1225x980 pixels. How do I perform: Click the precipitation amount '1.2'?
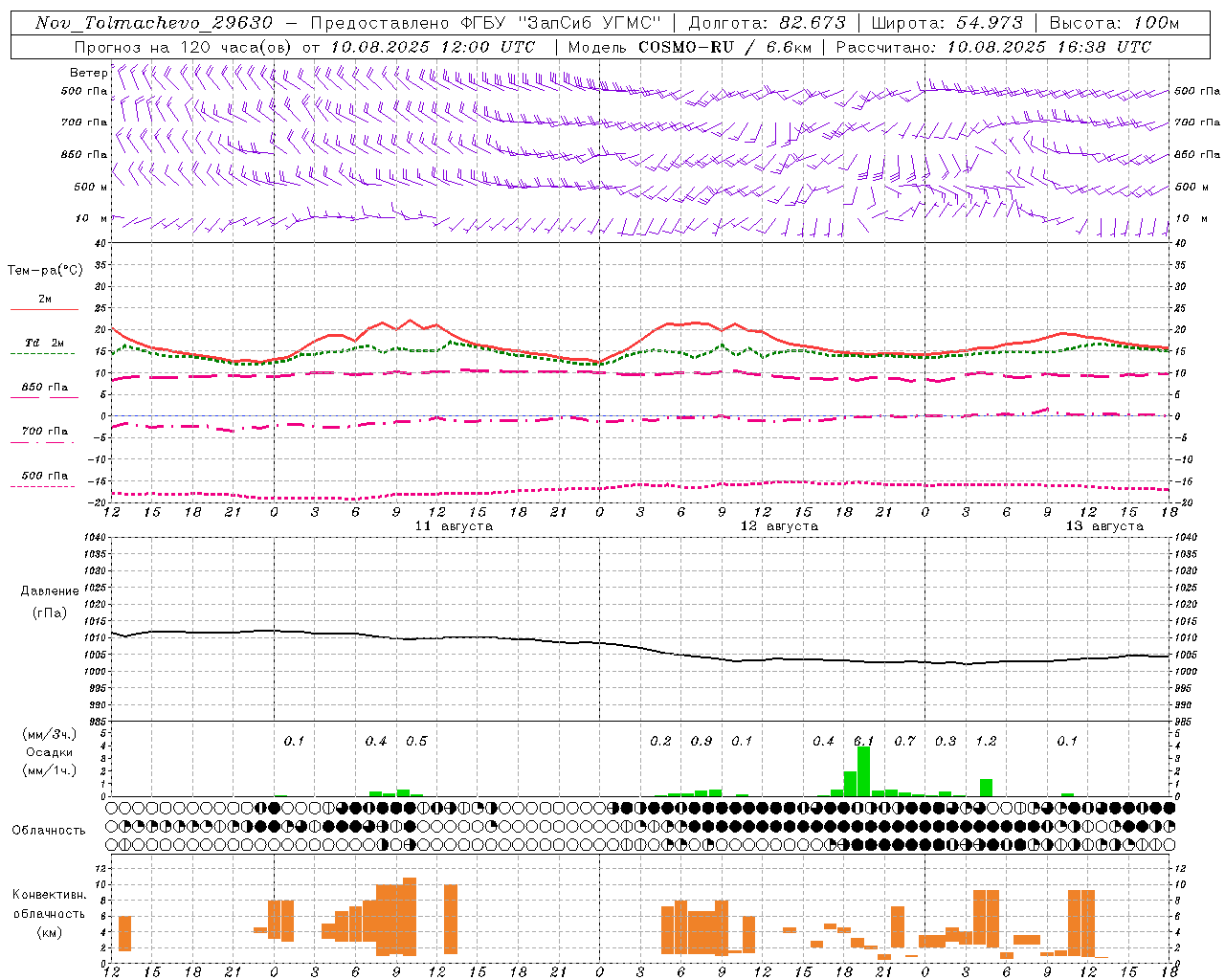[986, 741]
